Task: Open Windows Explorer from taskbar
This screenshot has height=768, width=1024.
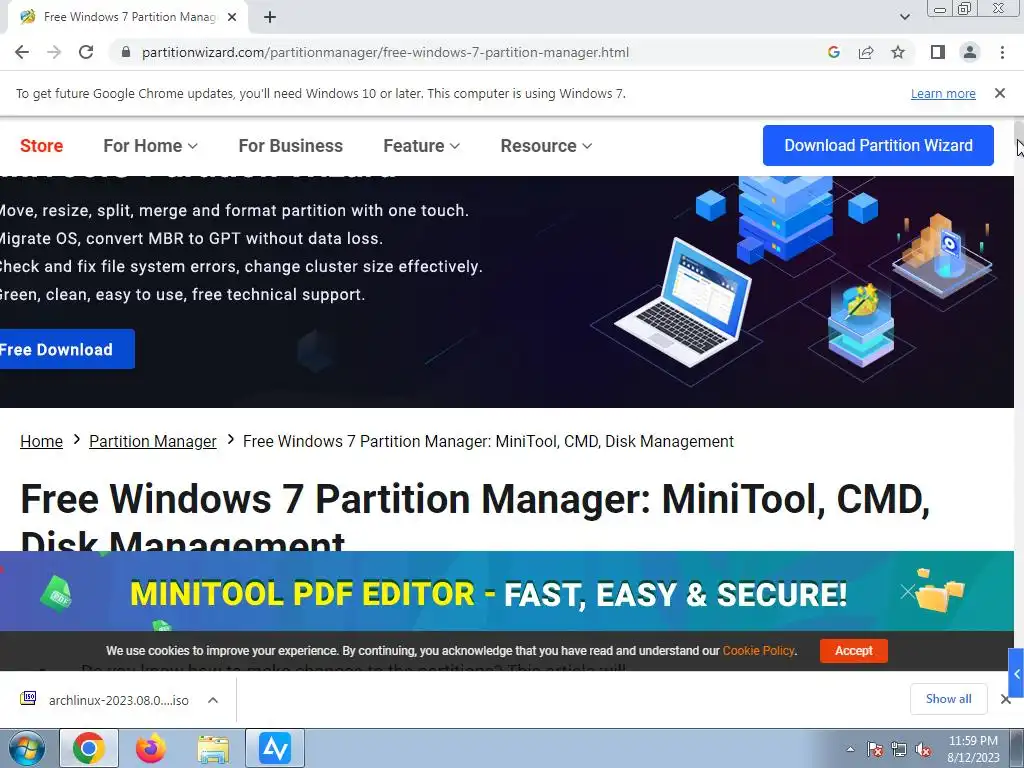Action: click(214, 748)
